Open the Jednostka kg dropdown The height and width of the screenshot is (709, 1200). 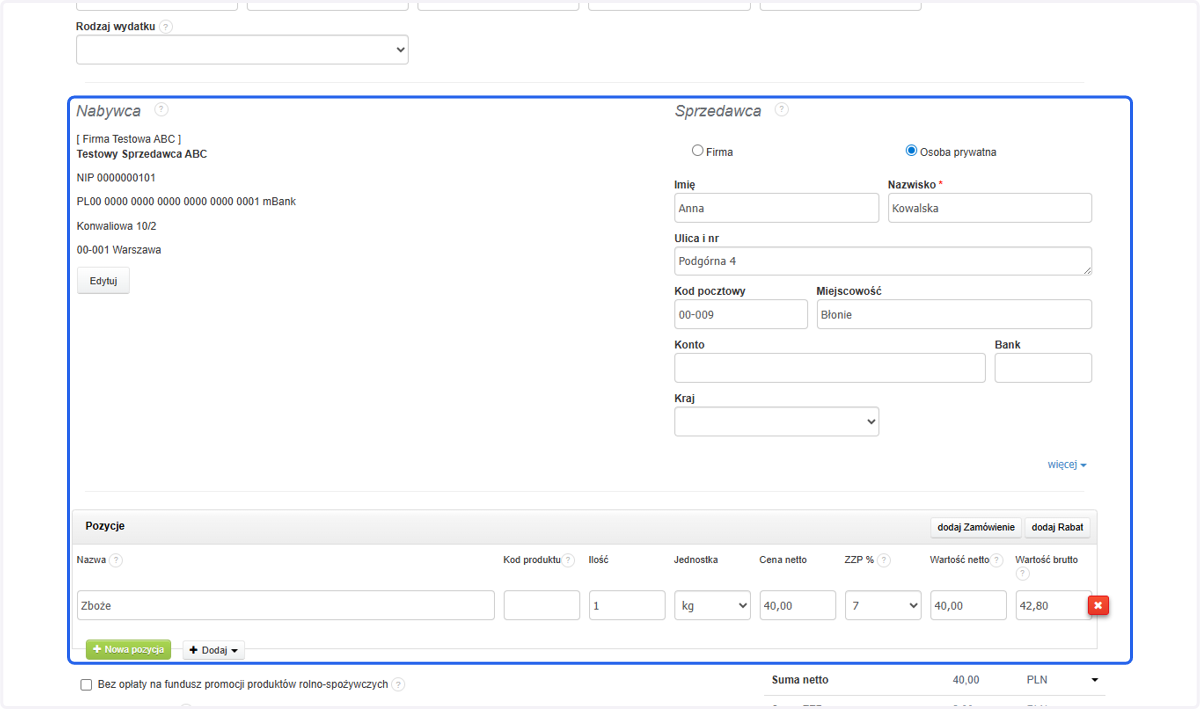[712, 605]
